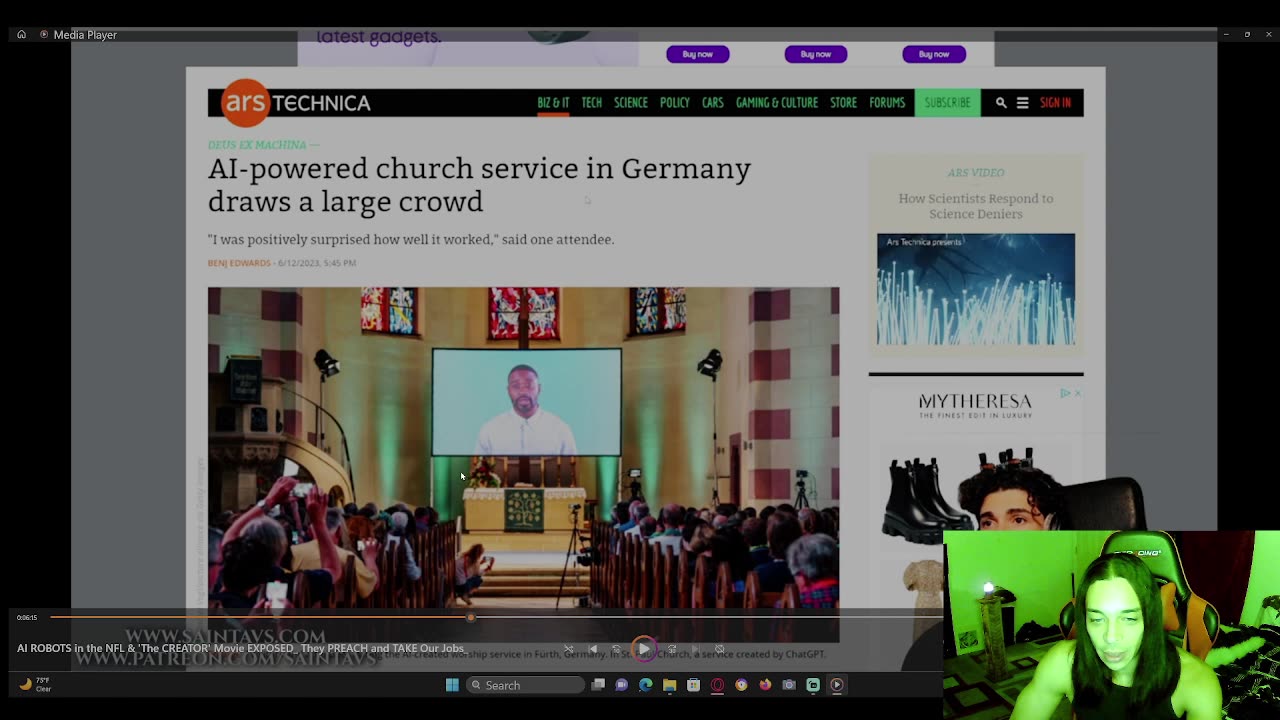Click the middle Buy now ad button
The height and width of the screenshot is (720, 1280).
point(816,54)
